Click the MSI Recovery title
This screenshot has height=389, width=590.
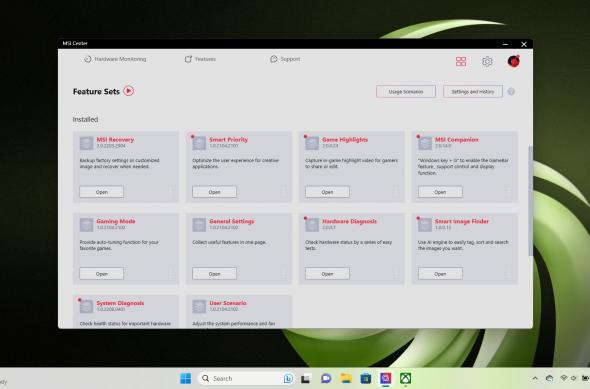(115, 140)
